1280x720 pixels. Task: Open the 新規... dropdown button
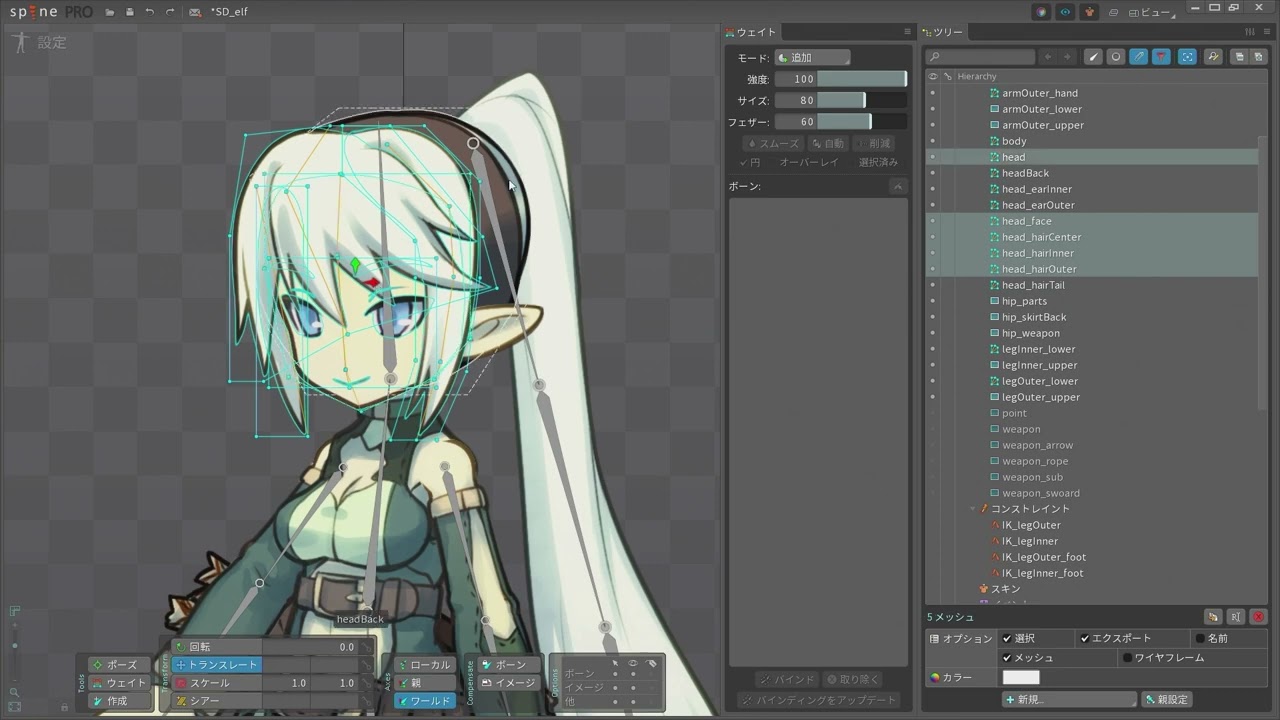[1069, 699]
